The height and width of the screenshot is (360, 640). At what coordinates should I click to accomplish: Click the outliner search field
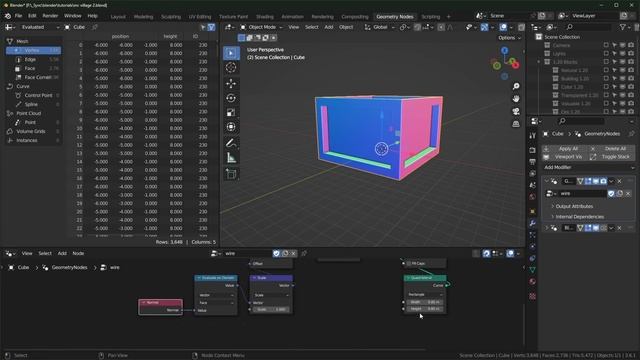(x=587, y=27)
